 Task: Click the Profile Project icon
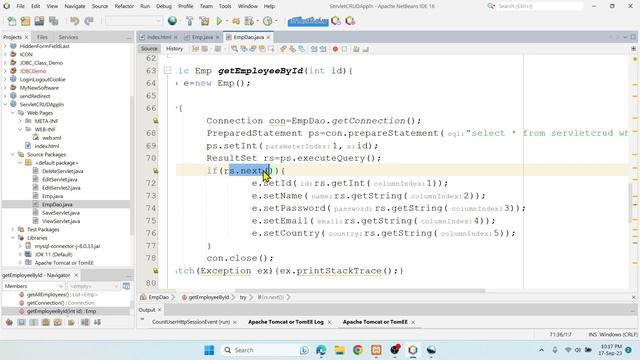(x=268, y=21)
